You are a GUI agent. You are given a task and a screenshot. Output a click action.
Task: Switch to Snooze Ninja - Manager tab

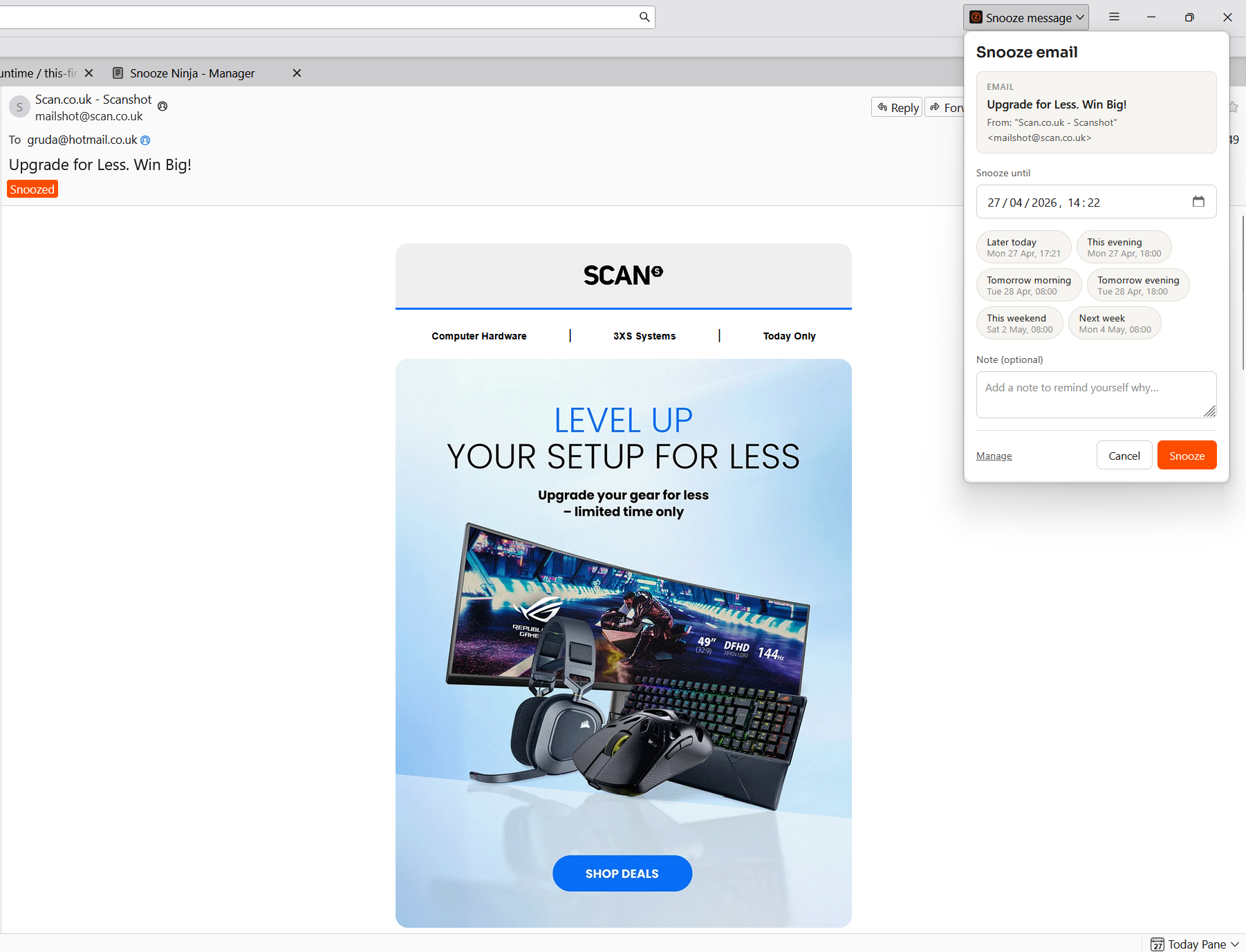click(192, 73)
